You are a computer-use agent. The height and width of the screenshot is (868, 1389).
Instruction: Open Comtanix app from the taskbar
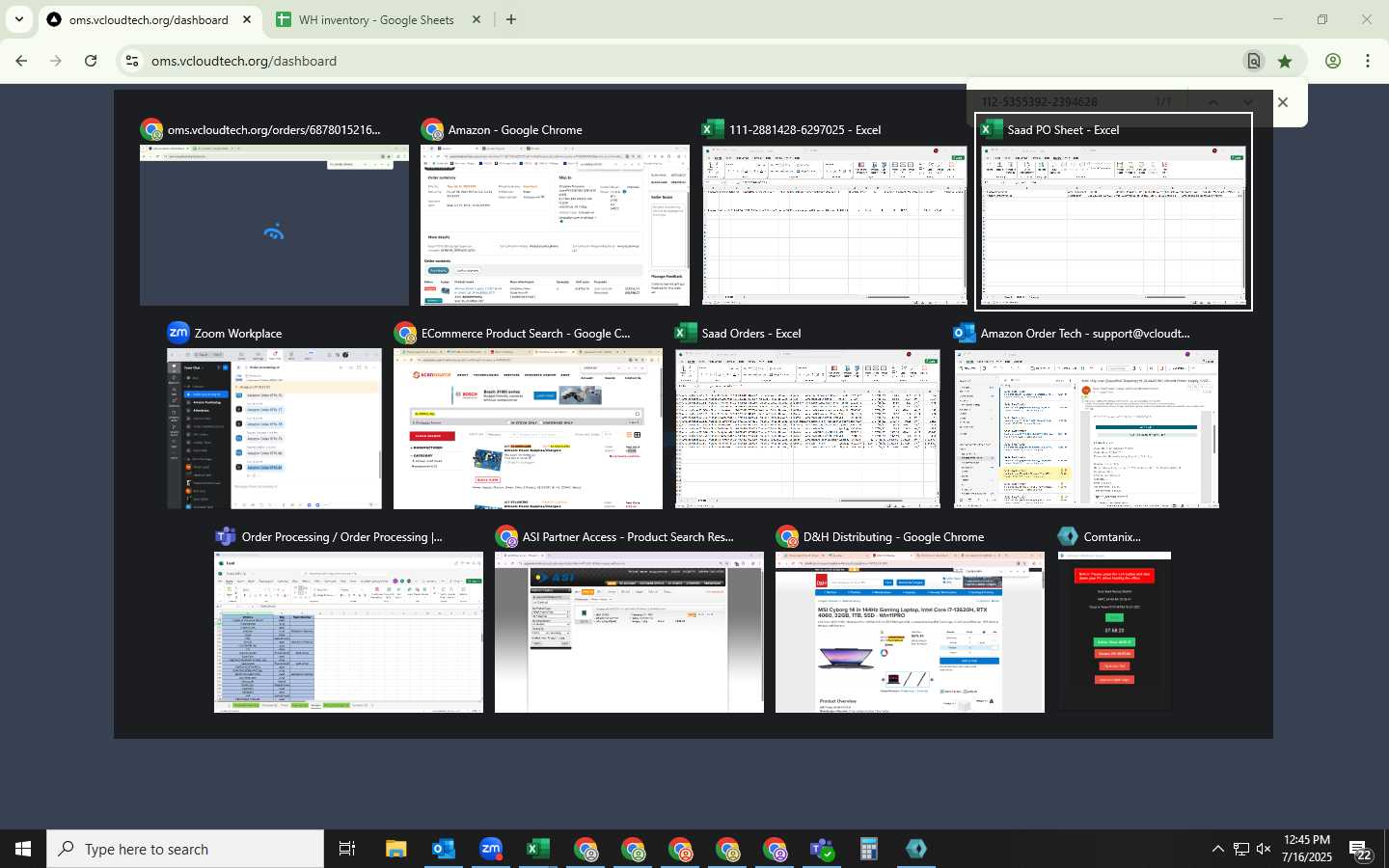pyautogui.click(x=916, y=849)
